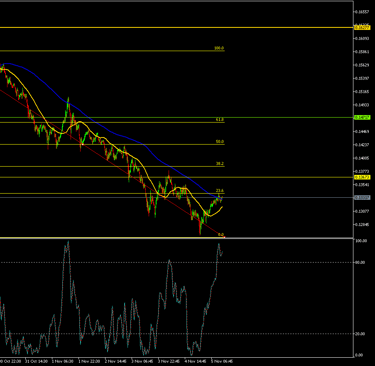Click the Fibonacci 50.0 level label
The height and width of the screenshot is (366, 375).
point(220,142)
